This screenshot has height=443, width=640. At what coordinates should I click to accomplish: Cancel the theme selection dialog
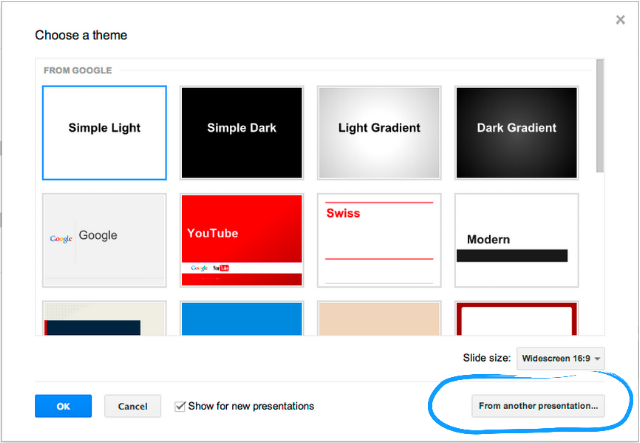[133, 406]
